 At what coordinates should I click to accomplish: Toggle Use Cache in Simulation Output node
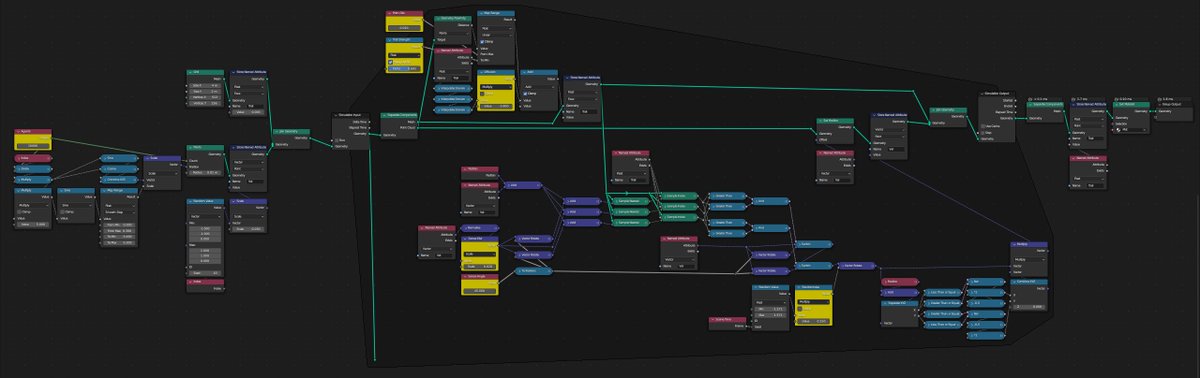tap(983, 126)
